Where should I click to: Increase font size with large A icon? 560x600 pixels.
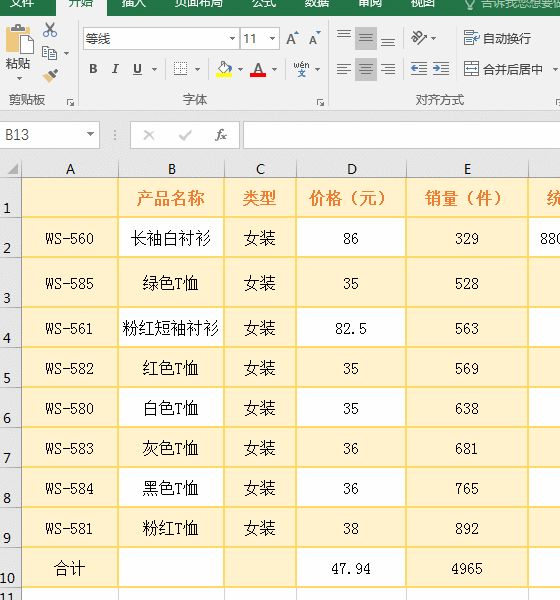coord(292,38)
